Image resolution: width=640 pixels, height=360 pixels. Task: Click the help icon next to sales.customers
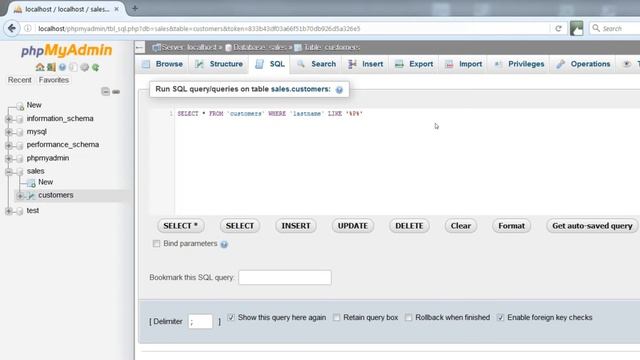tap(339, 90)
